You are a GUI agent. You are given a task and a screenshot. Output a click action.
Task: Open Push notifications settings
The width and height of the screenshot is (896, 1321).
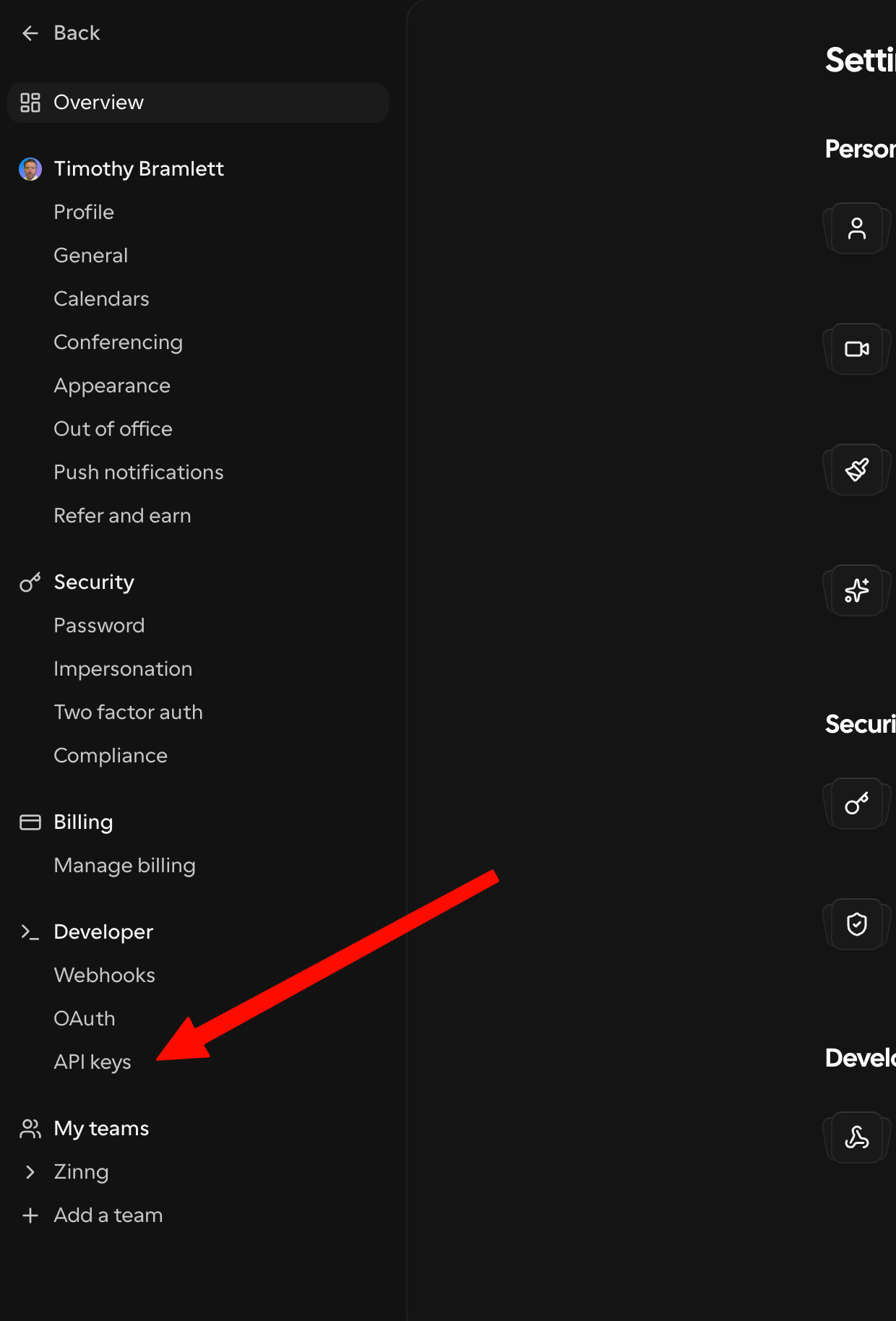coord(139,473)
